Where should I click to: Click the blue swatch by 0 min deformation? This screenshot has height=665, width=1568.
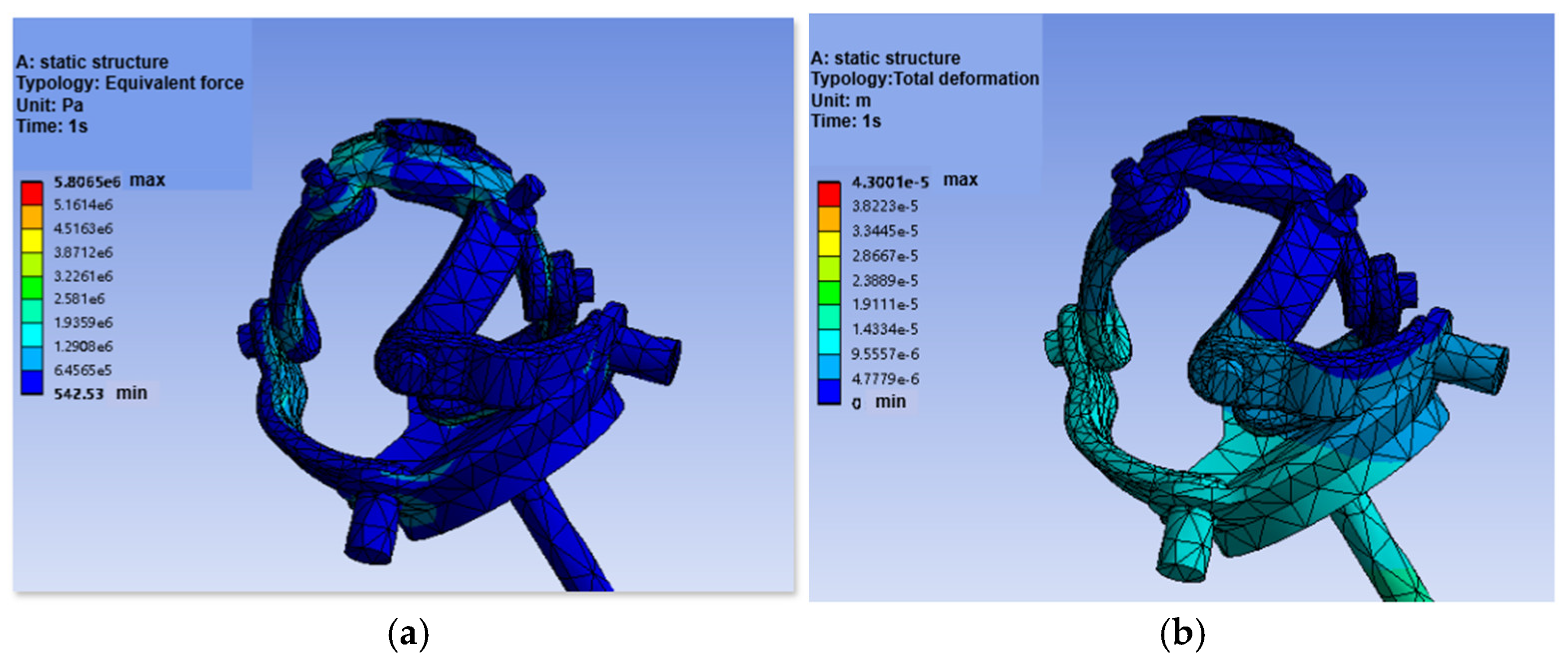(829, 392)
